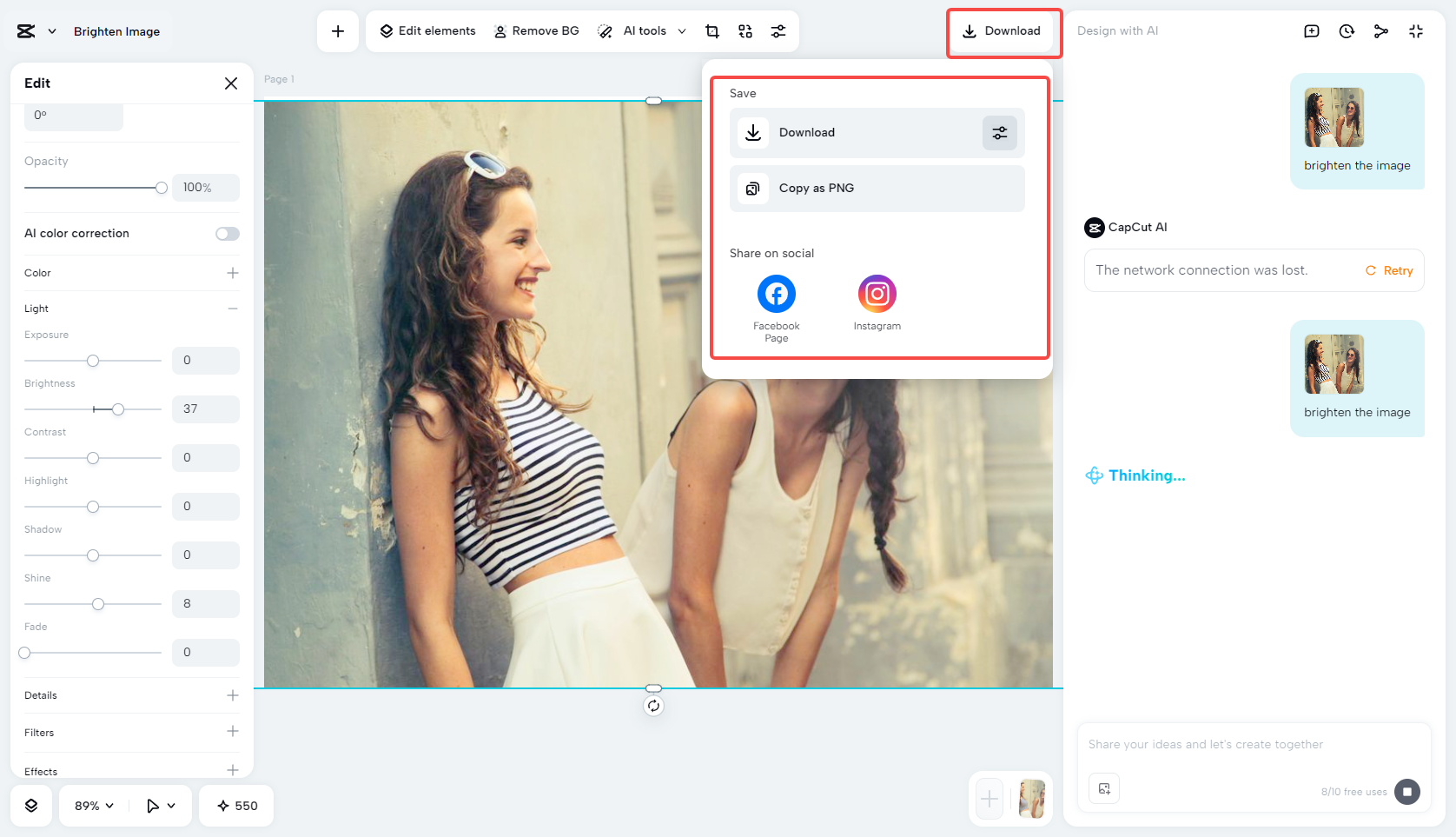Viewport: 1456px width, 837px height.
Task: Click the share icon in Design with AI header
Action: 1381,31
